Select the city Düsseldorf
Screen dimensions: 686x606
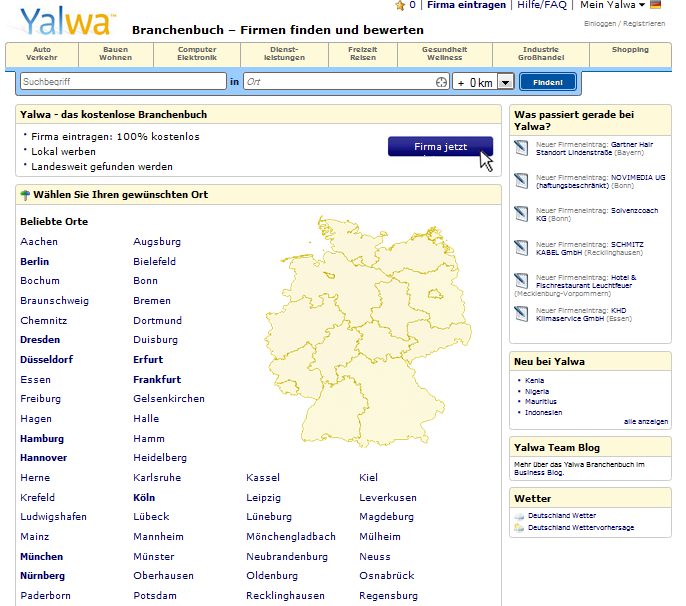click(46, 360)
